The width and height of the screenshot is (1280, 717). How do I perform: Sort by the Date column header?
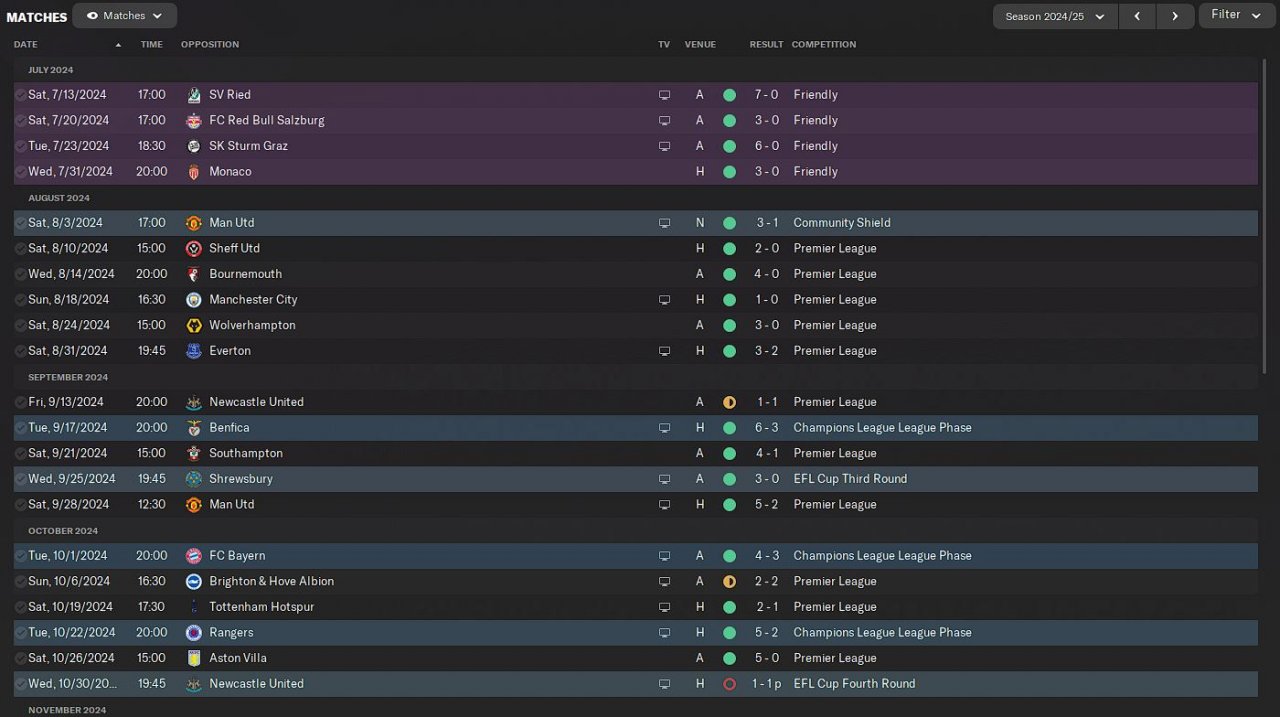[26, 44]
